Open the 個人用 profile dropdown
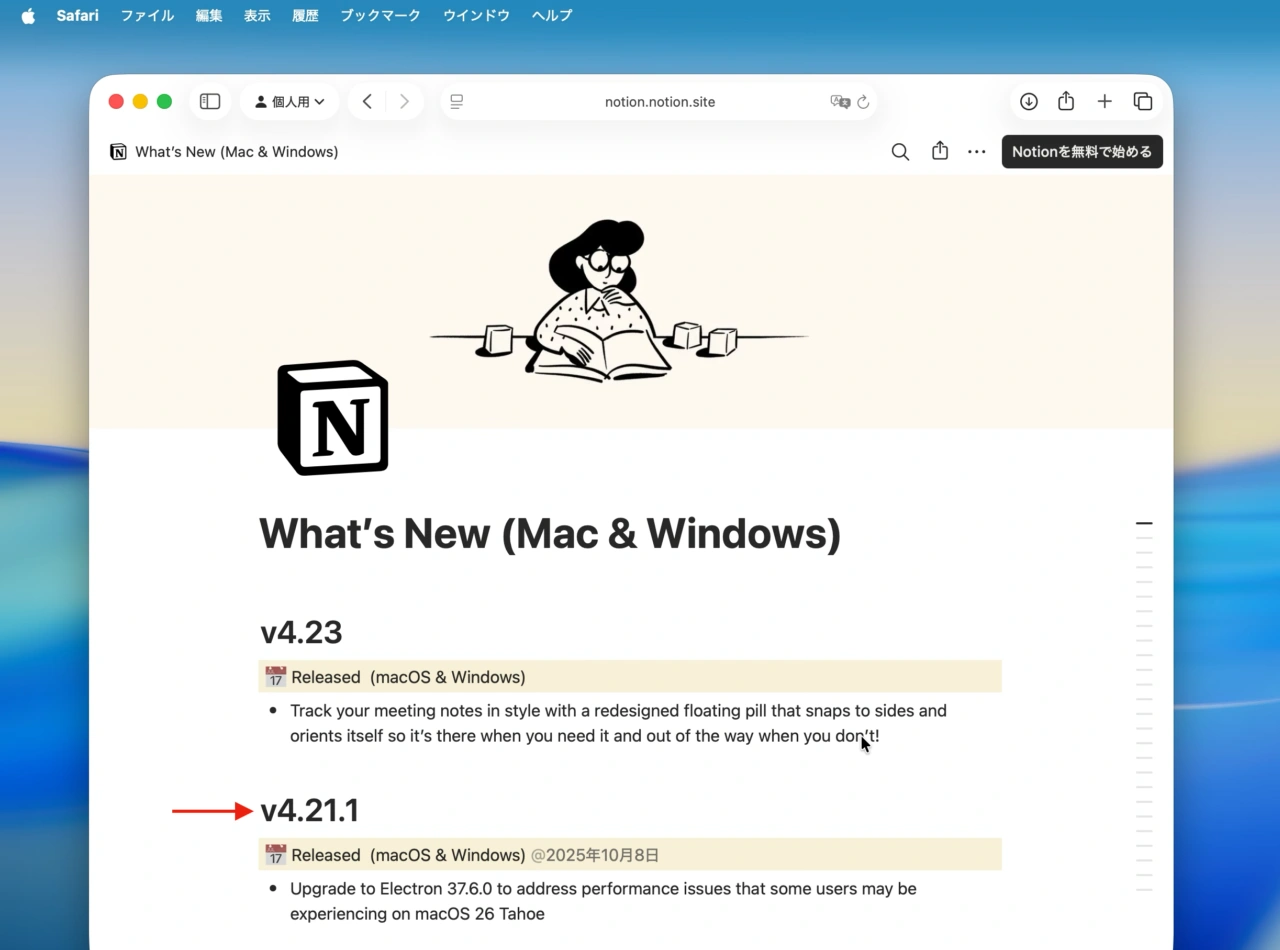The image size is (1280, 950). coord(290,101)
